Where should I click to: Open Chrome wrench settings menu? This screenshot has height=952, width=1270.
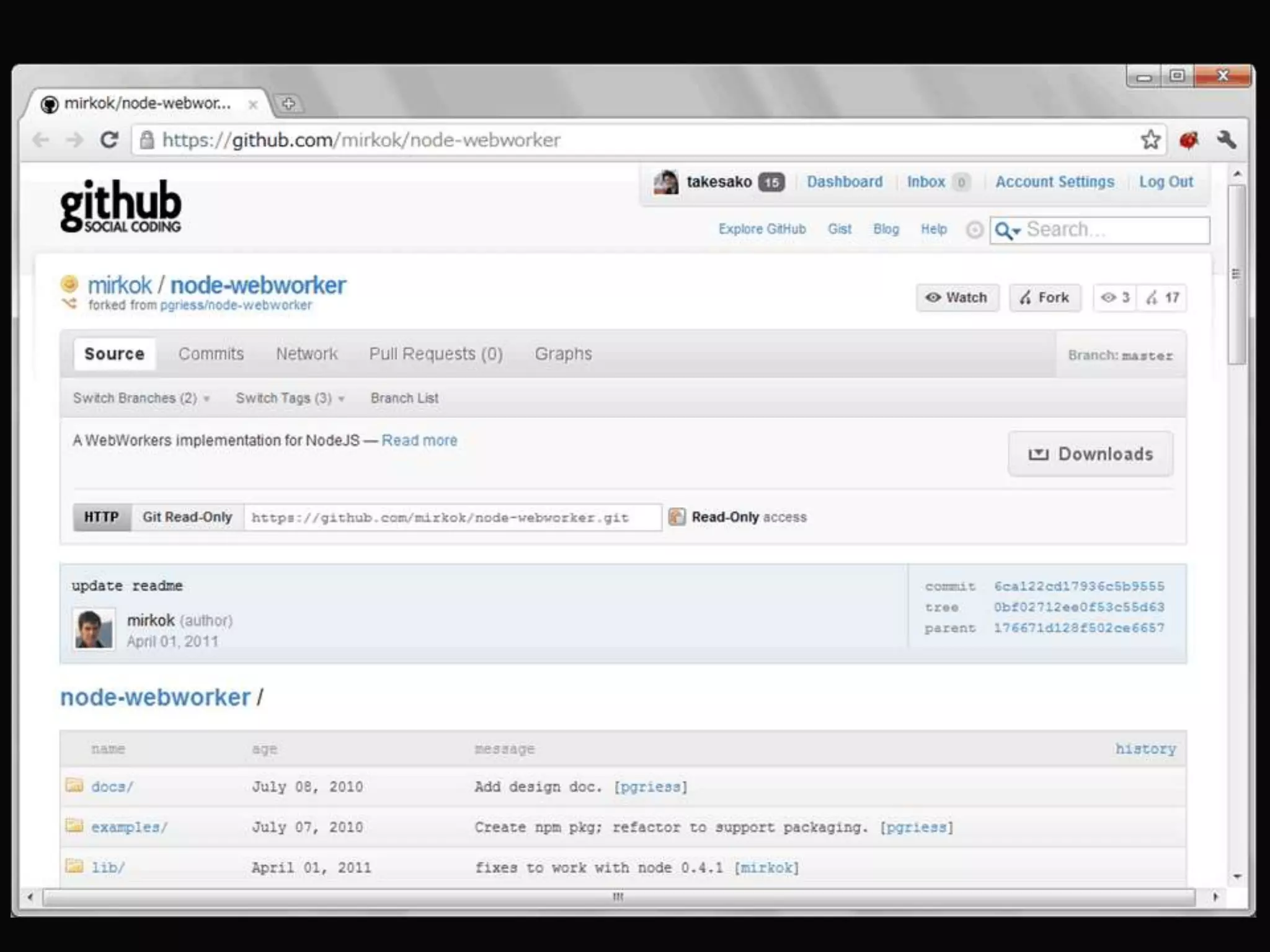(x=1226, y=140)
